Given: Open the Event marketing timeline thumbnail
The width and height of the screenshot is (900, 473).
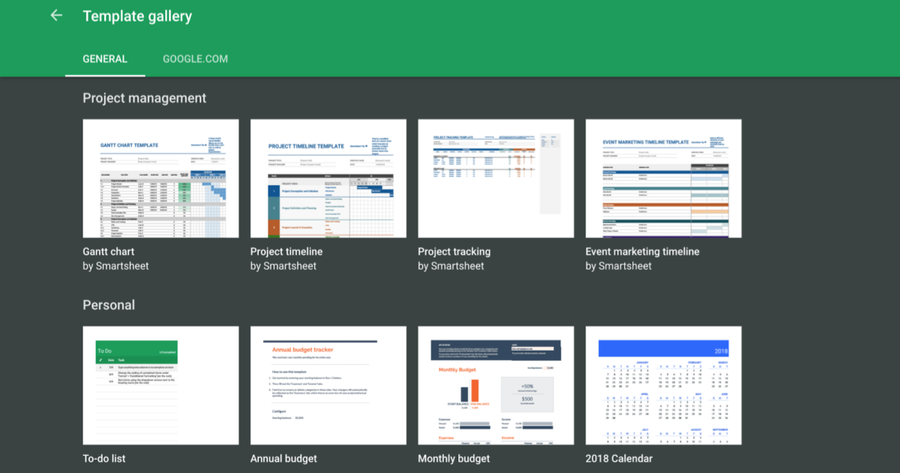Looking at the screenshot, I should [x=664, y=179].
